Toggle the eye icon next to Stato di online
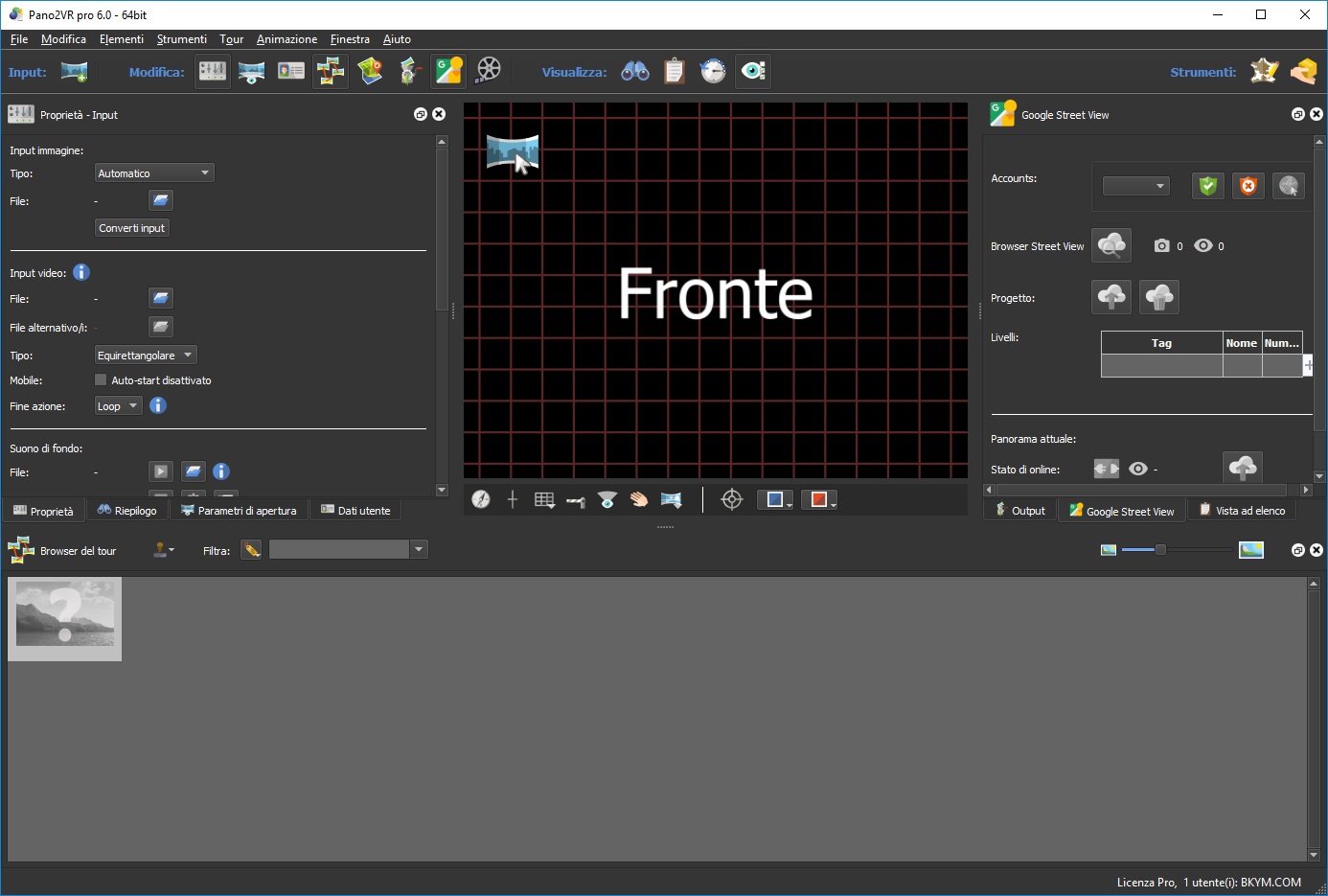 click(1138, 469)
